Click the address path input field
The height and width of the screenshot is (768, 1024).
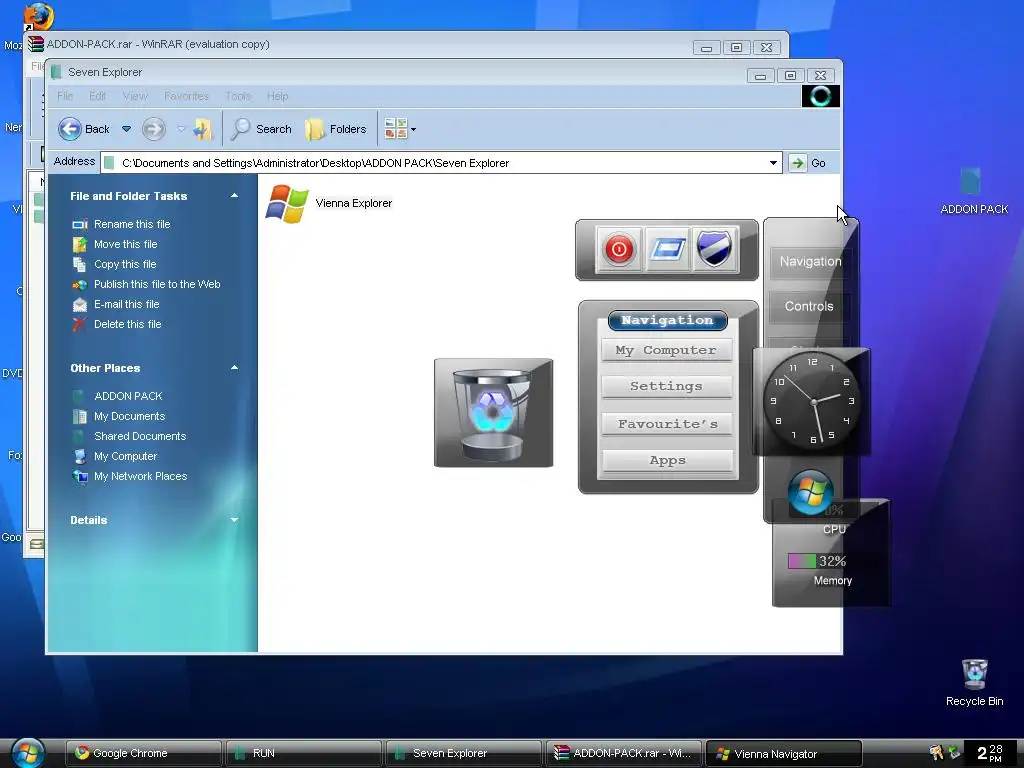point(441,163)
